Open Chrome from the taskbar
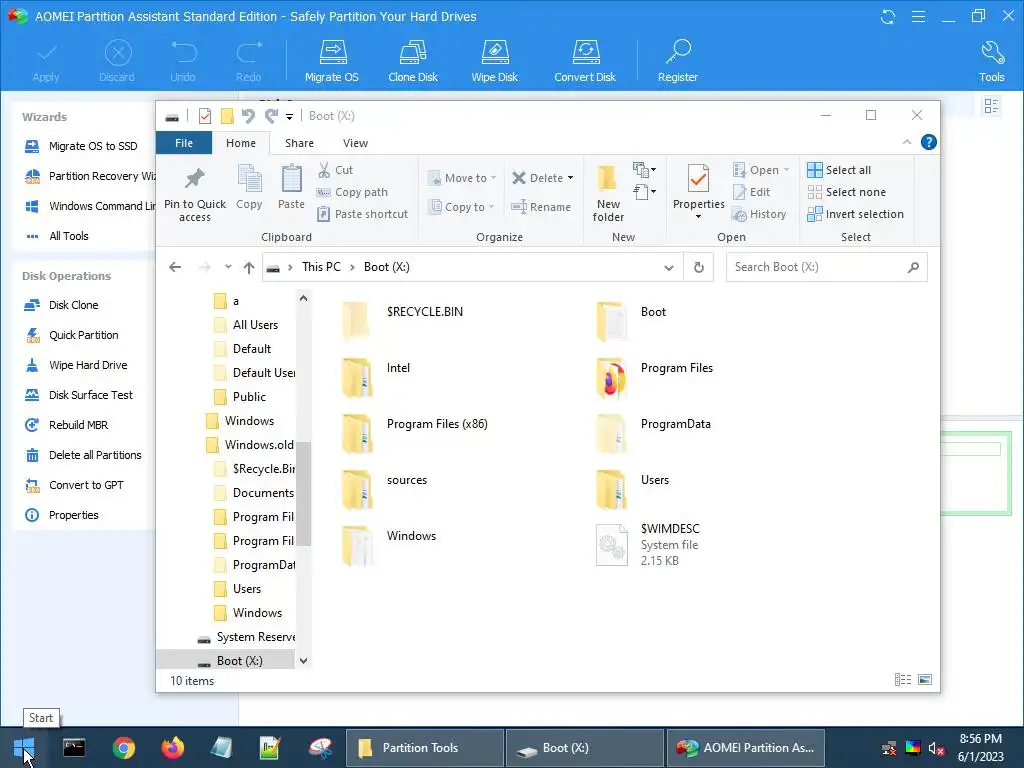1024x768 pixels. pyautogui.click(x=123, y=748)
